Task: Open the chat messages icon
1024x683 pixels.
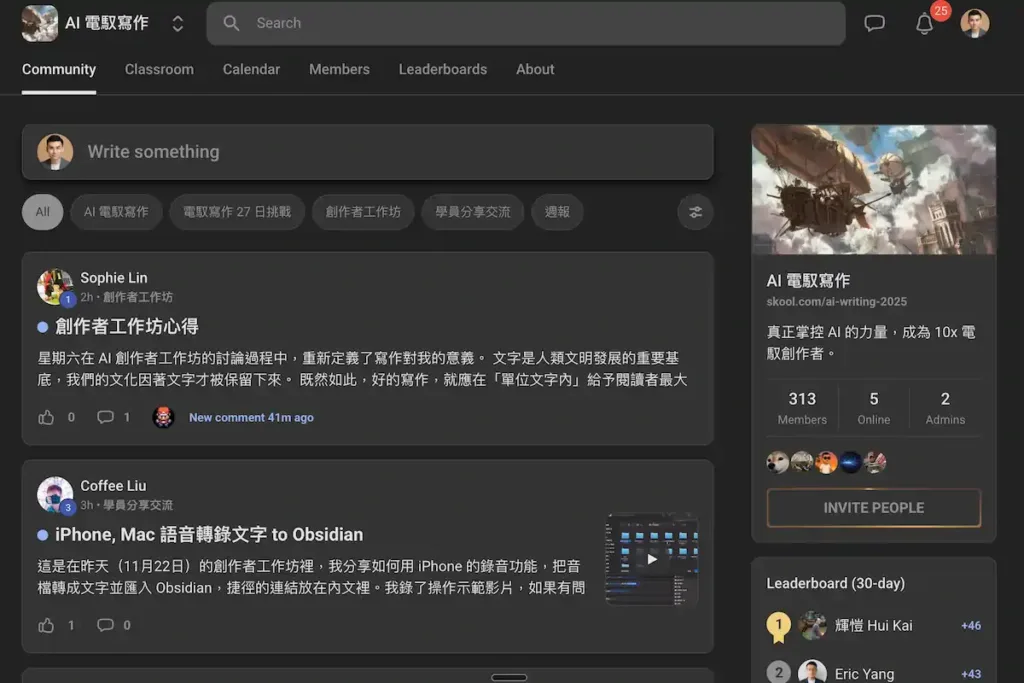Action: pos(874,23)
